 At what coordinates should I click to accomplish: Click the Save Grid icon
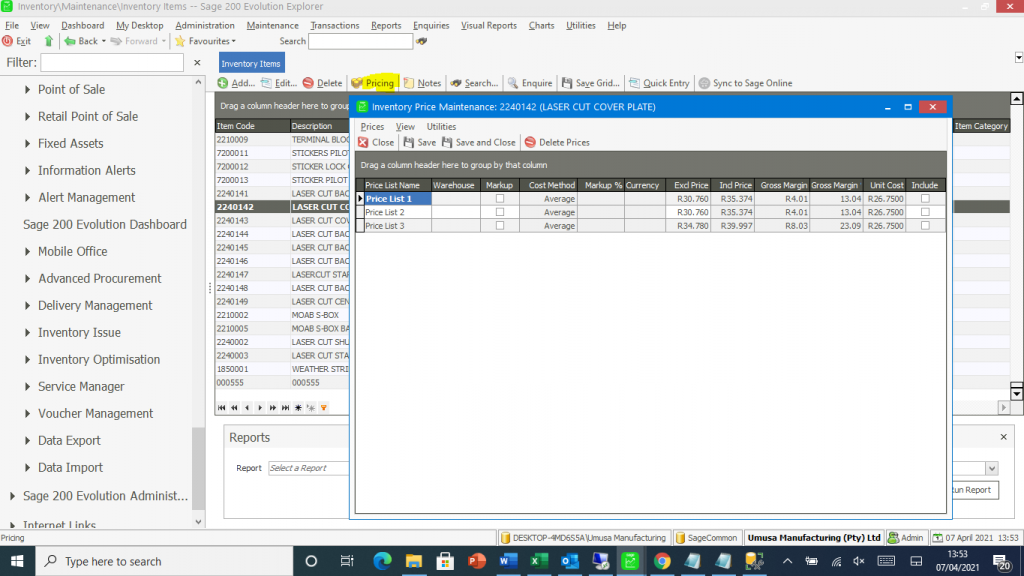567,83
